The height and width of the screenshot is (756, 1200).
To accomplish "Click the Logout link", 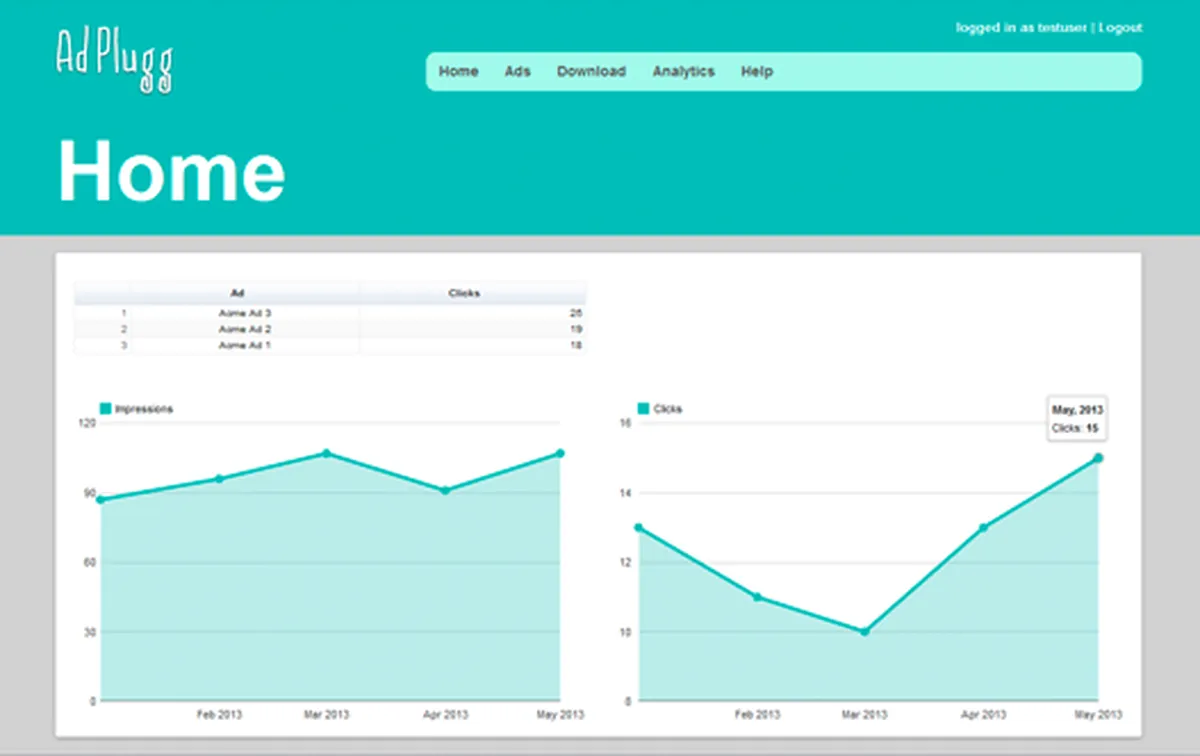I will [1120, 28].
